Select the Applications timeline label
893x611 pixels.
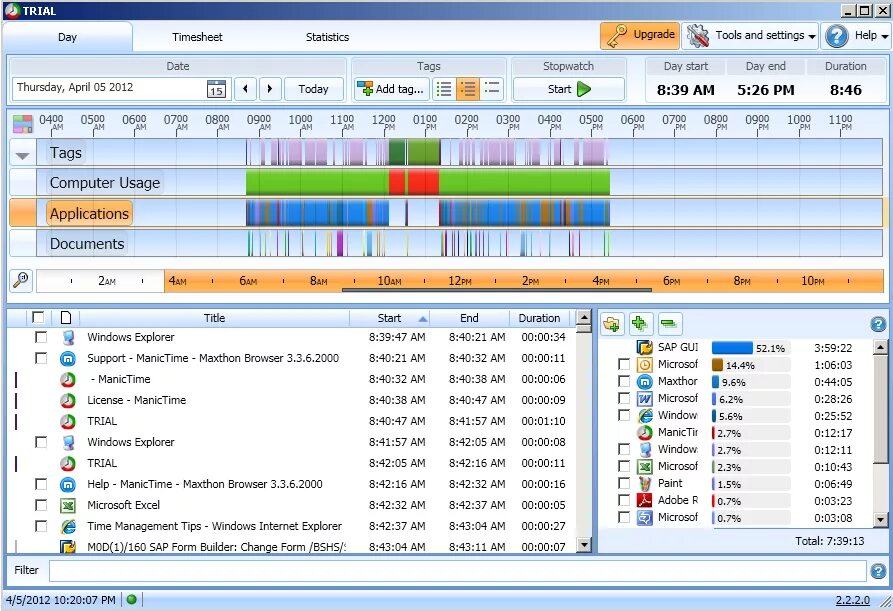pyautogui.click(x=89, y=214)
